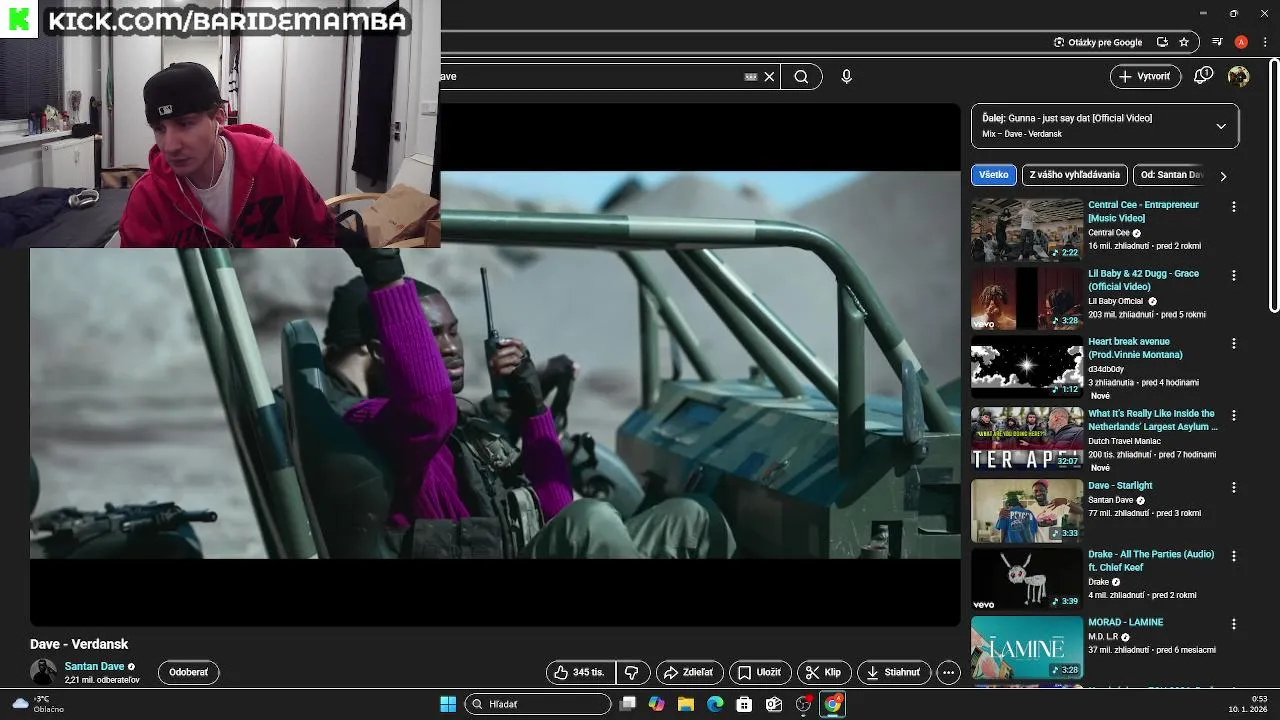Open Central Cee - Entrapreneur video title
Image resolution: width=1280 pixels, height=720 pixels.
(1143, 211)
